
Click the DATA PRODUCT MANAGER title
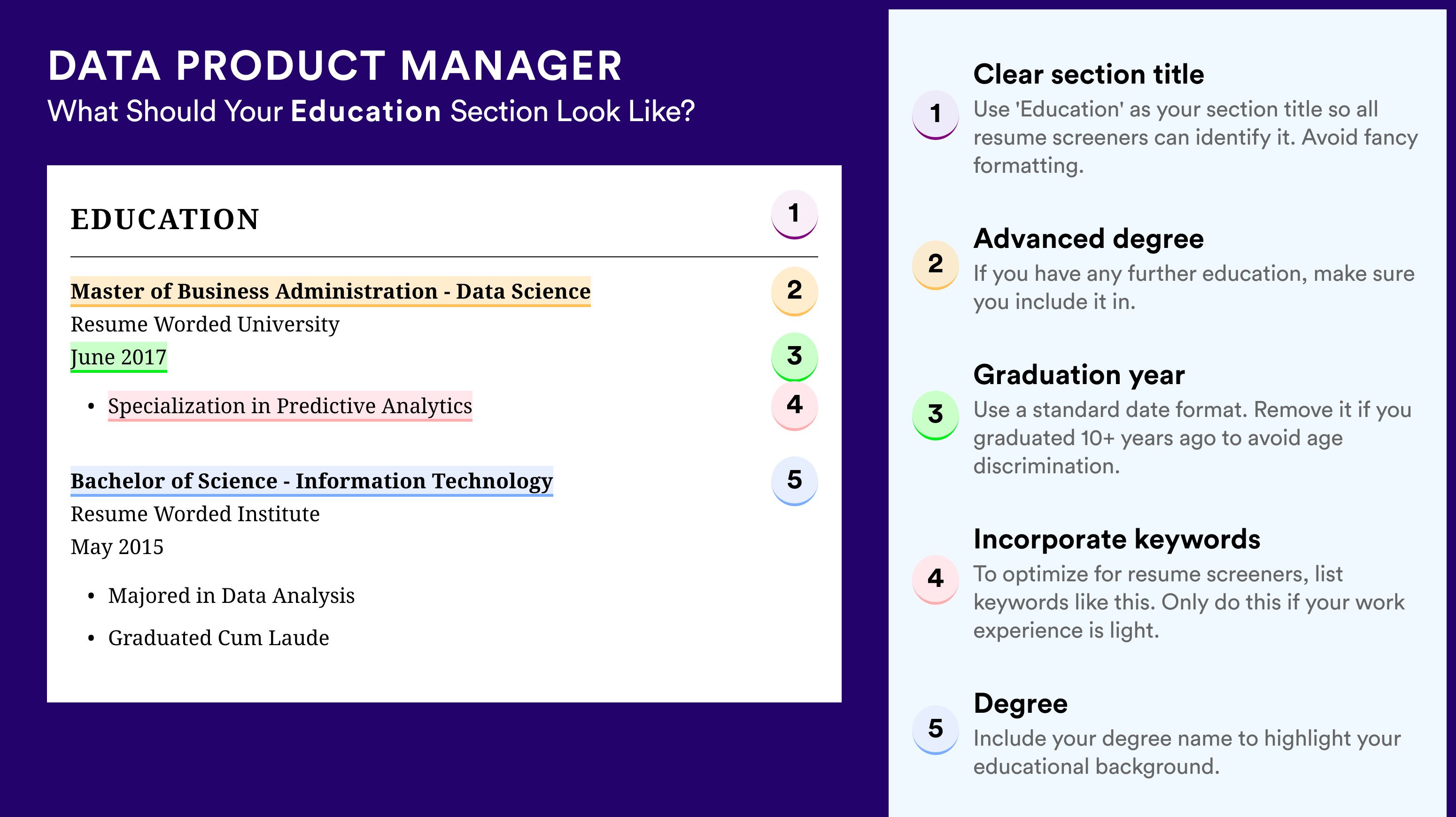[x=335, y=66]
